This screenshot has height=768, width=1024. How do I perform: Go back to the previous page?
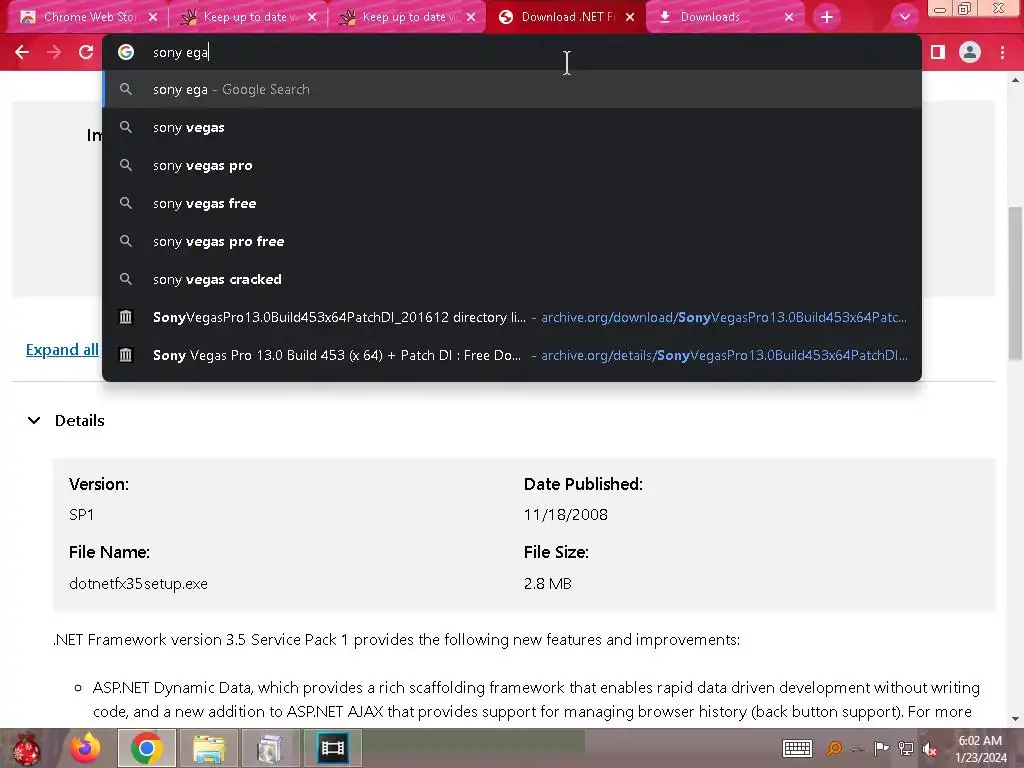coord(22,52)
